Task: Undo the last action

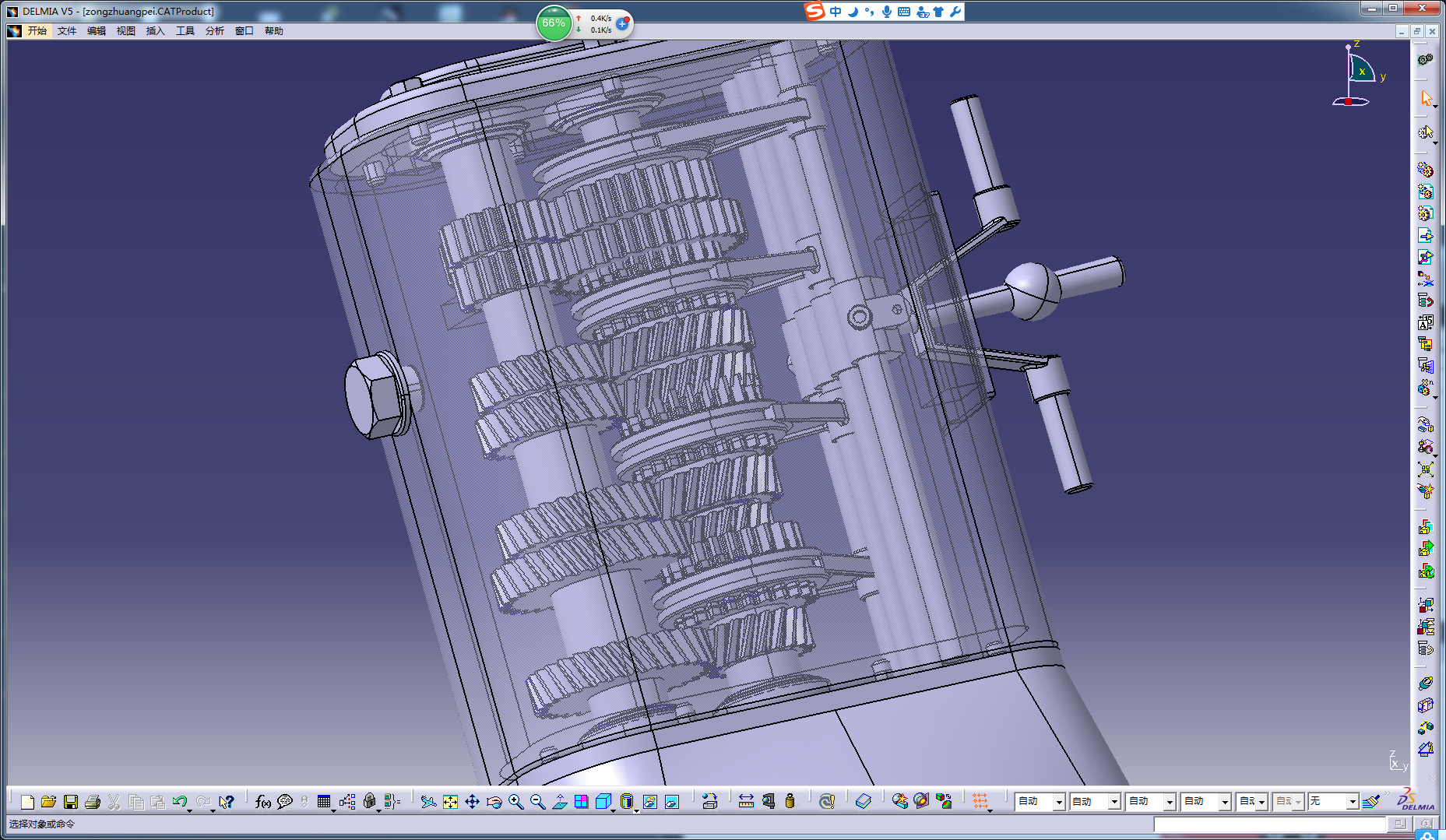Action: pos(179,802)
